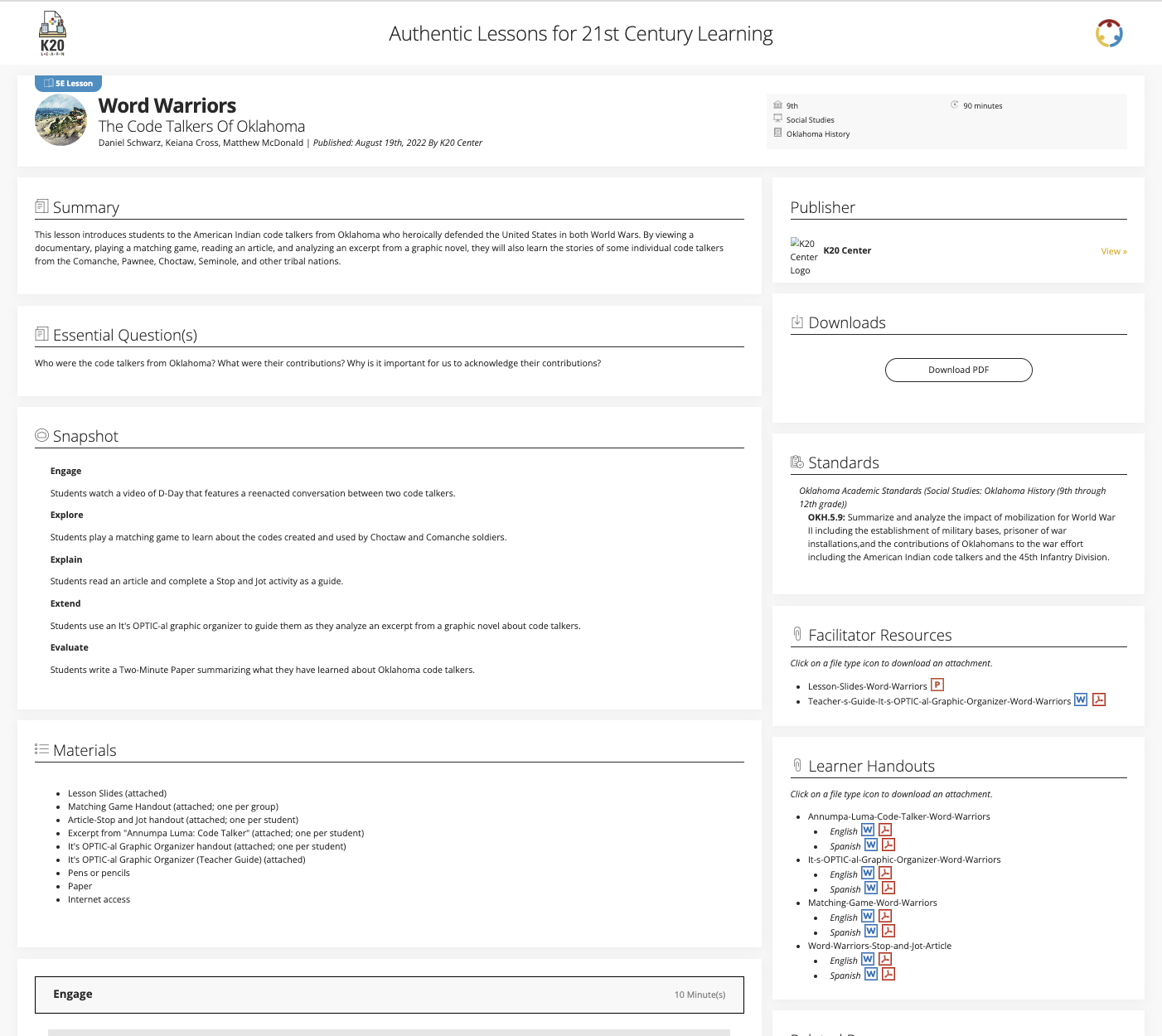Download Annumpa Luma English Word document
Screen dimensions: 1162x1036
click(x=868, y=830)
